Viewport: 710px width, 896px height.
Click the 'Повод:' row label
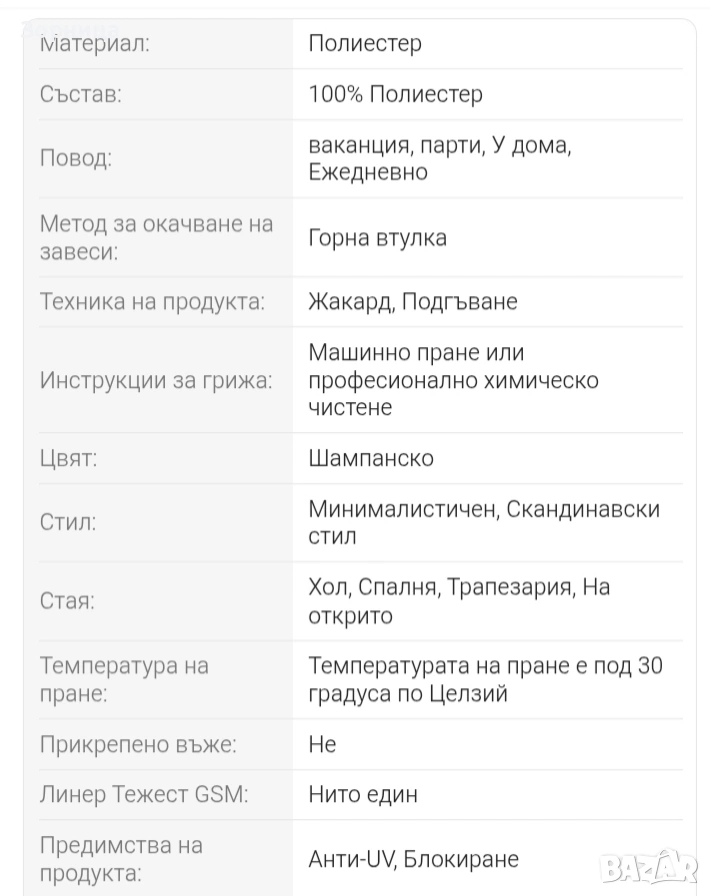[x=76, y=158]
